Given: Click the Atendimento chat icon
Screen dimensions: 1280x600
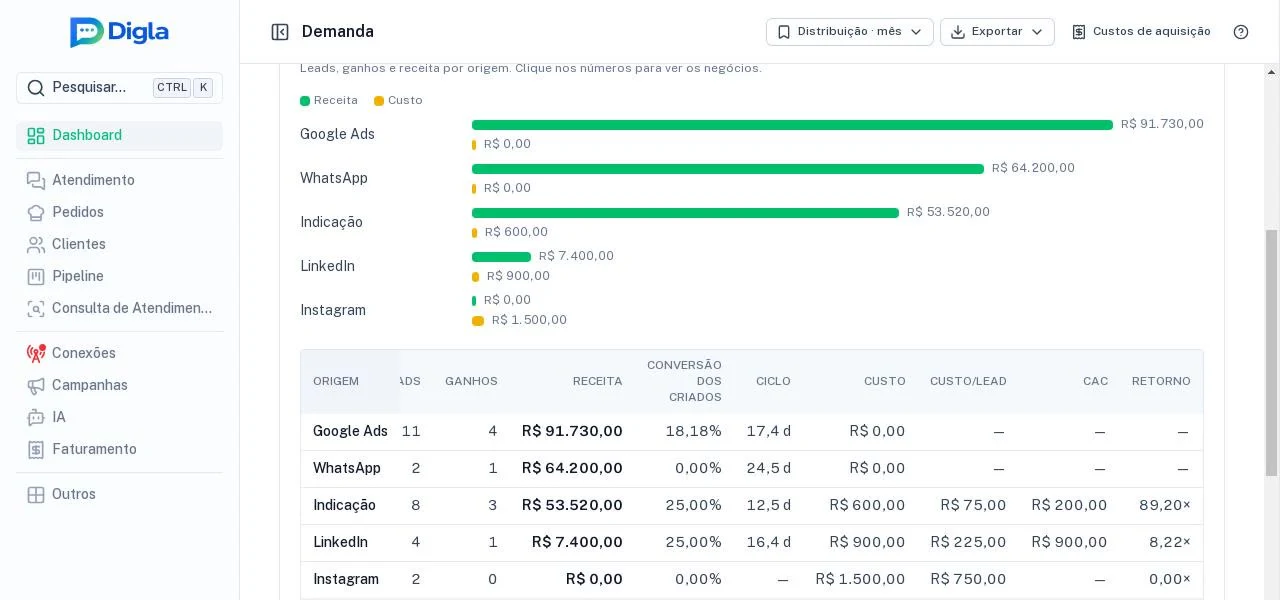Looking at the screenshot, I should pos(36,180).
